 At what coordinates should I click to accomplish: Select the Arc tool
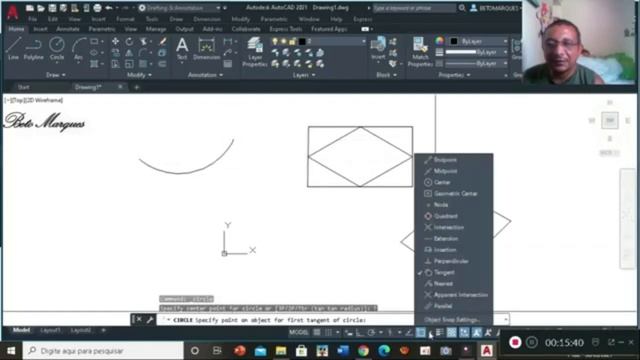coord(78,48)
